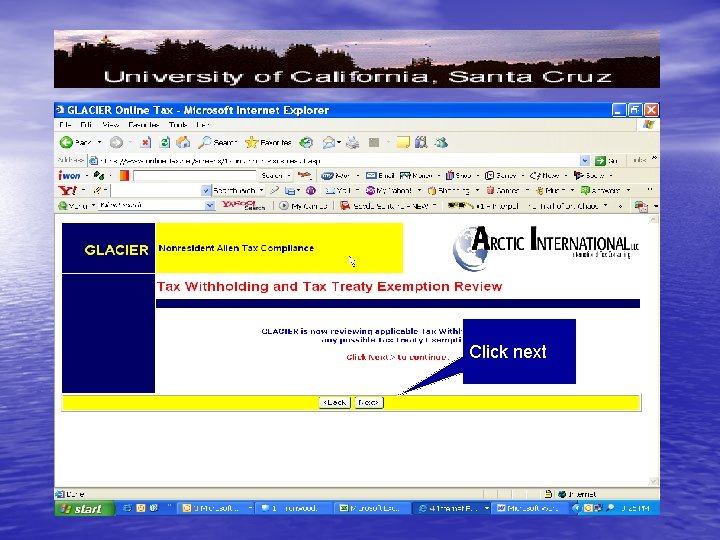Open the View menu
720x540 pixels.
point(111,125)
